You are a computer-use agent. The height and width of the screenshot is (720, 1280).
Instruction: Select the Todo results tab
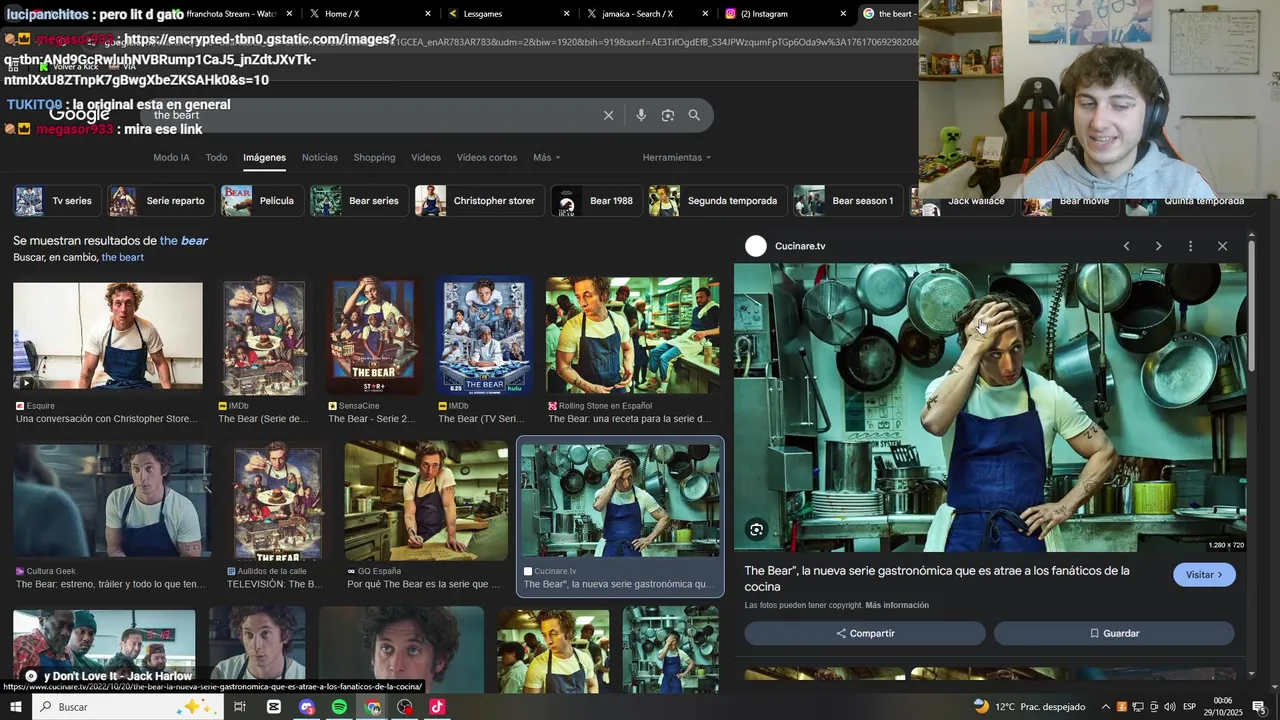216,158
